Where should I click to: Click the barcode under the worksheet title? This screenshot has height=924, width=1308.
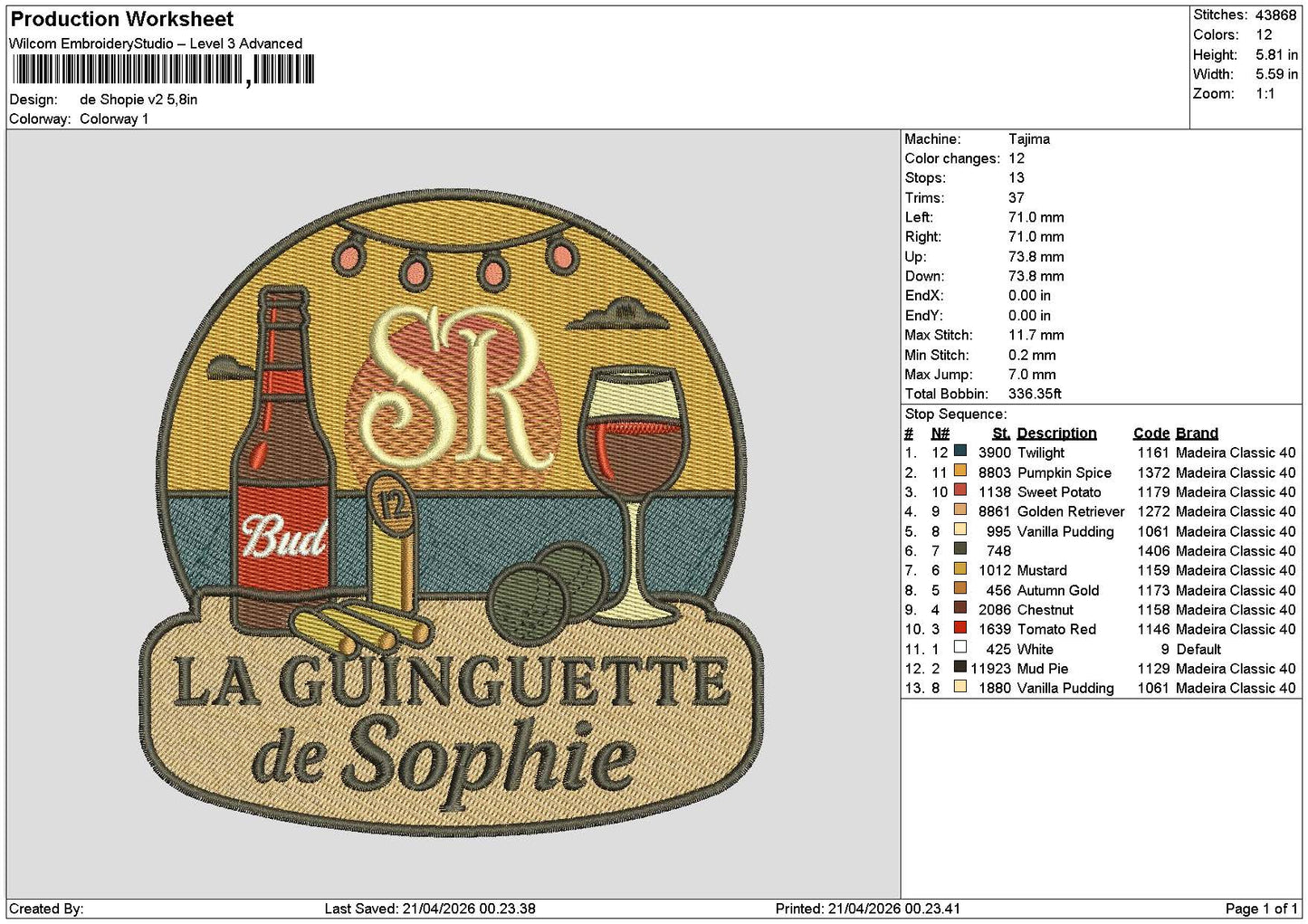tap(163, 70)
